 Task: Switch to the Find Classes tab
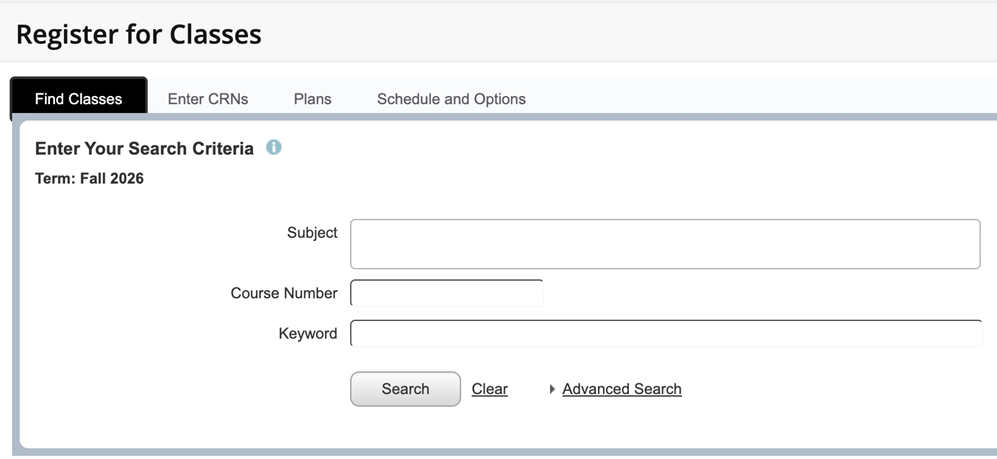[x=79, y=99]
